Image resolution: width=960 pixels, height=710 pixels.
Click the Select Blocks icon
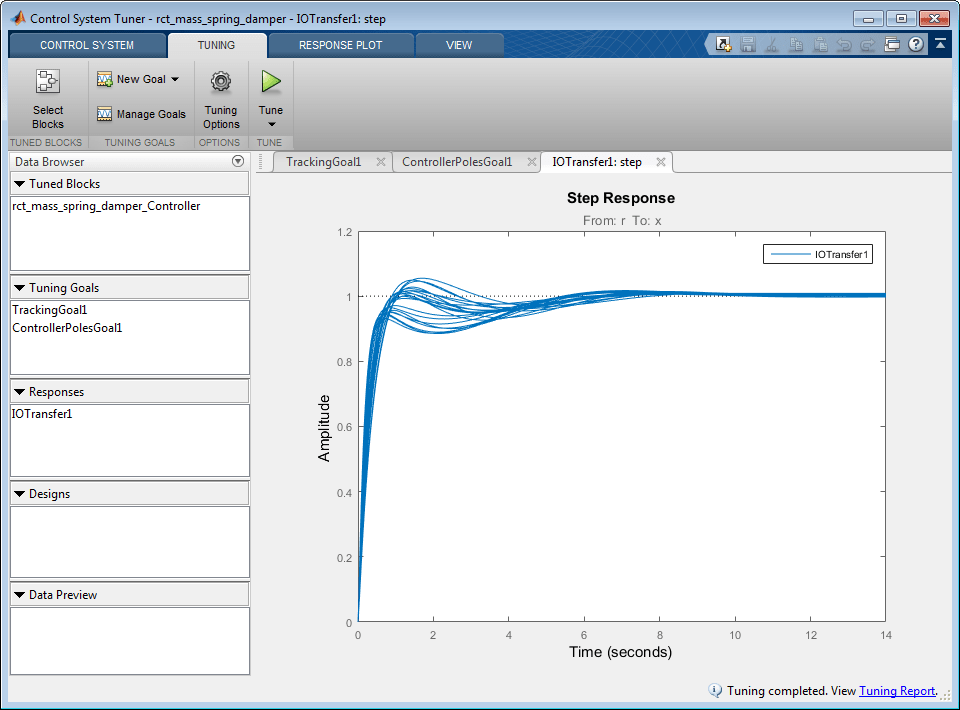[48, 81]
